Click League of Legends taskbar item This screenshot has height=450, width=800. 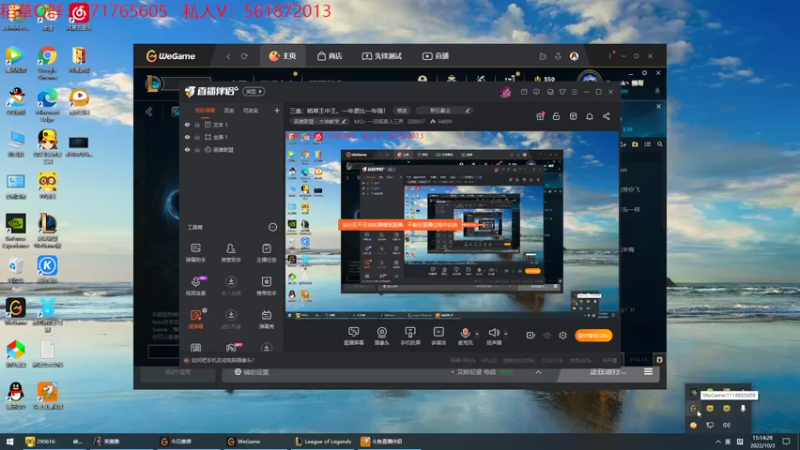click(x=323, y=441)
